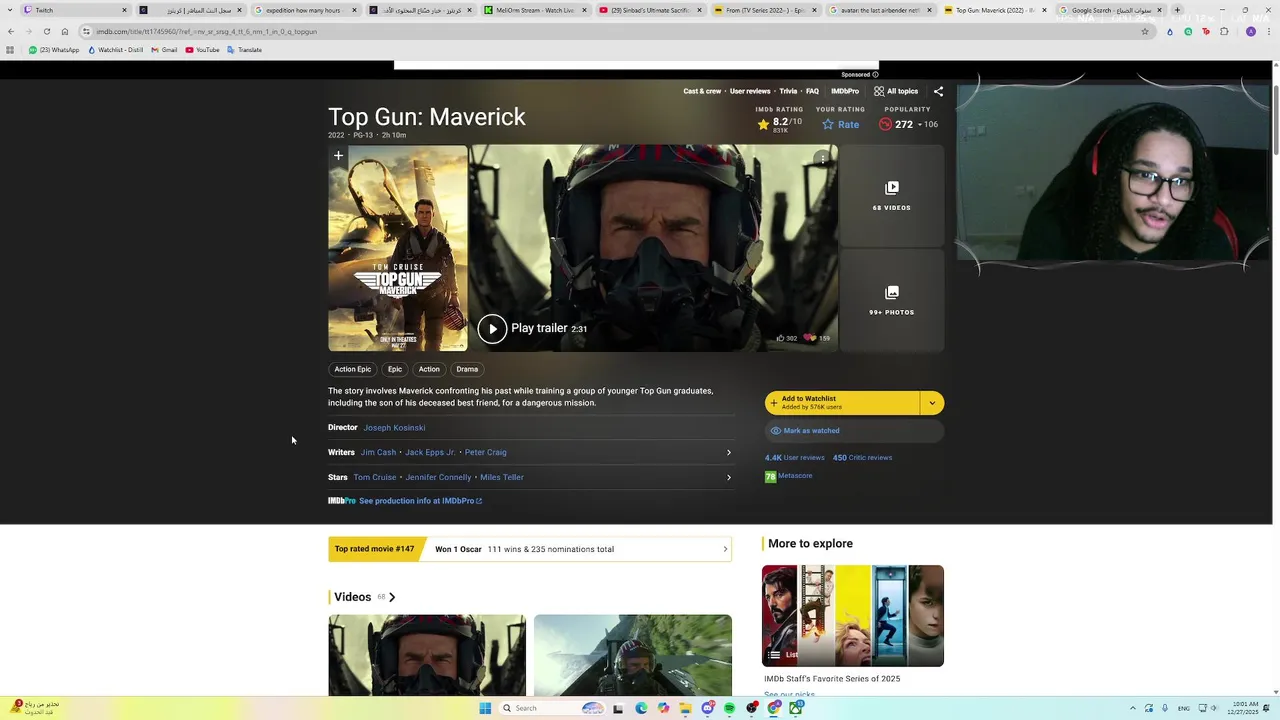The image size is (1280, 720).
Task: Open the FAQ link
Action: [812, 91]
